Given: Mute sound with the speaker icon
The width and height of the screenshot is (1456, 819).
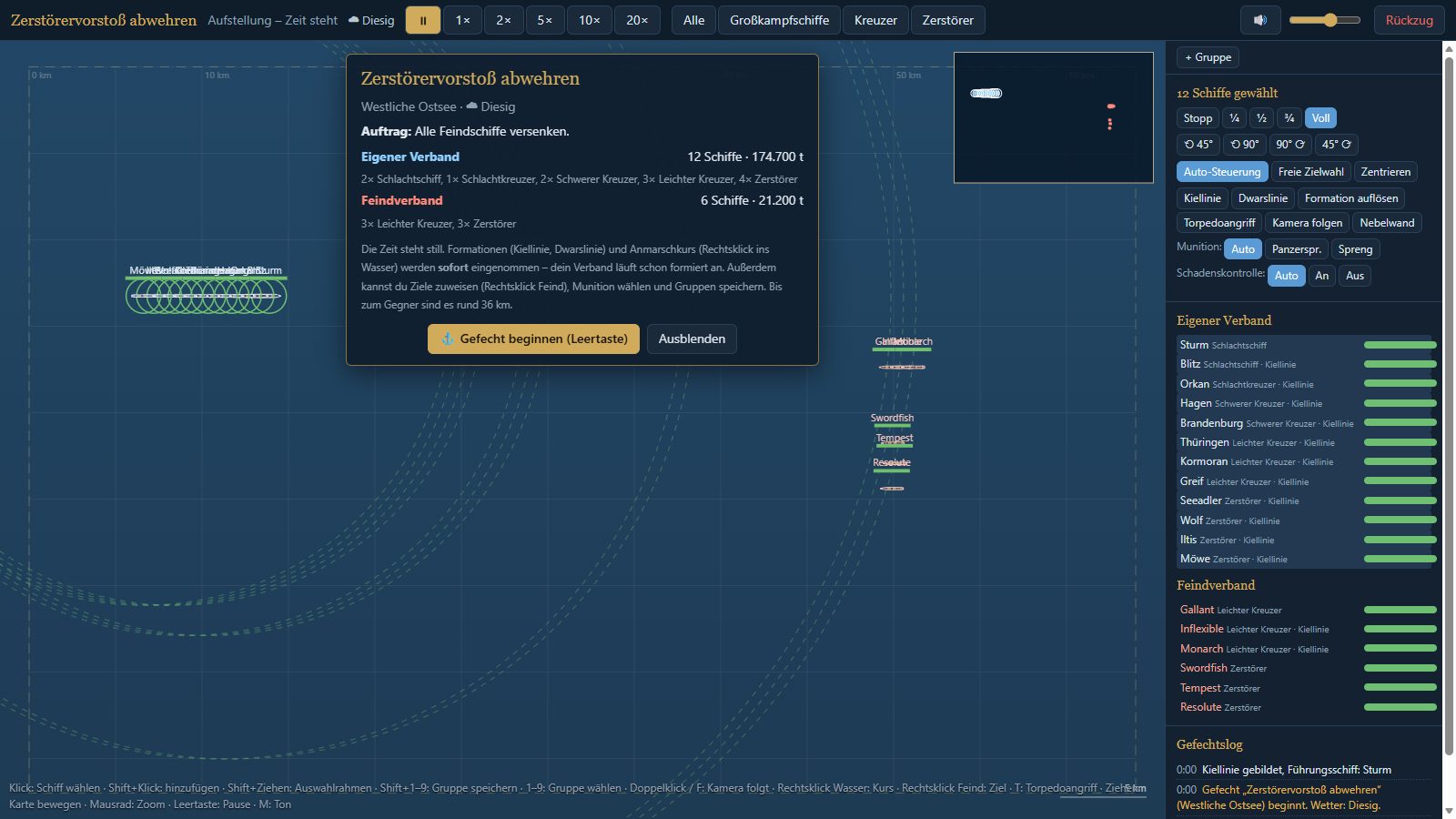Looking at the screenshot, I should coord(1260,20).
